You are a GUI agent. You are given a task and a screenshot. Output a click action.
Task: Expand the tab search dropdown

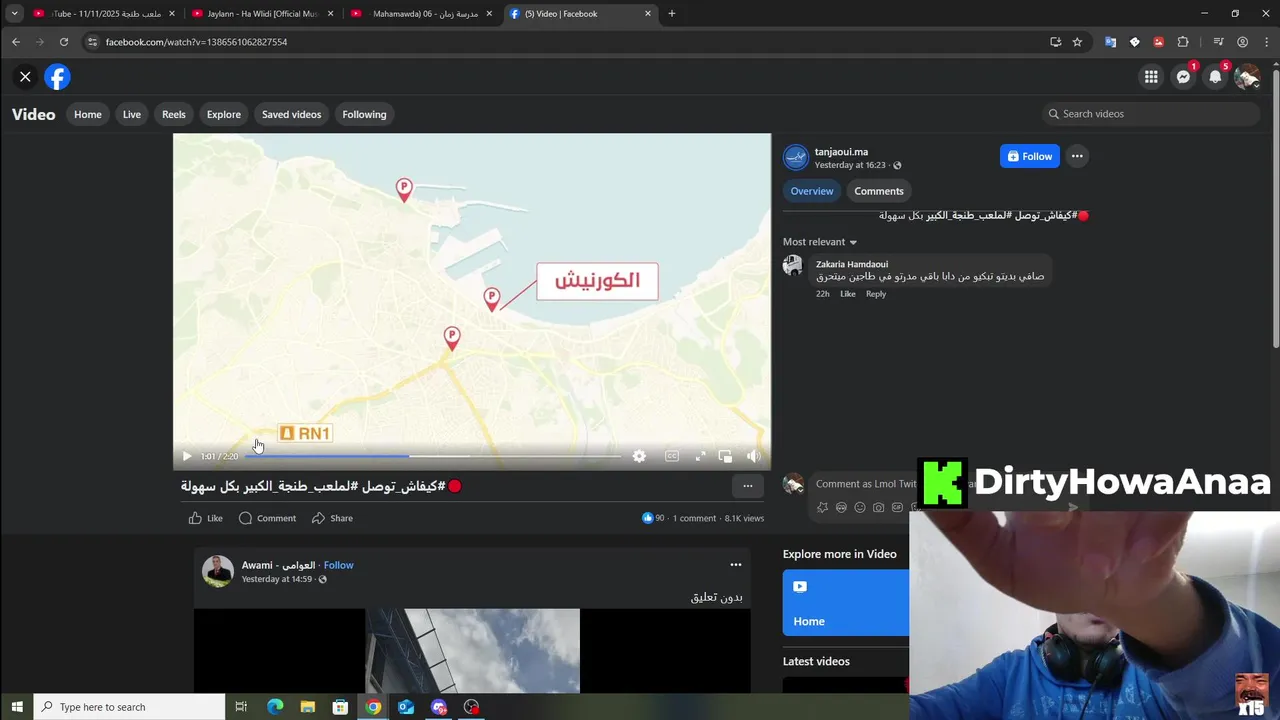coord(14,14)
